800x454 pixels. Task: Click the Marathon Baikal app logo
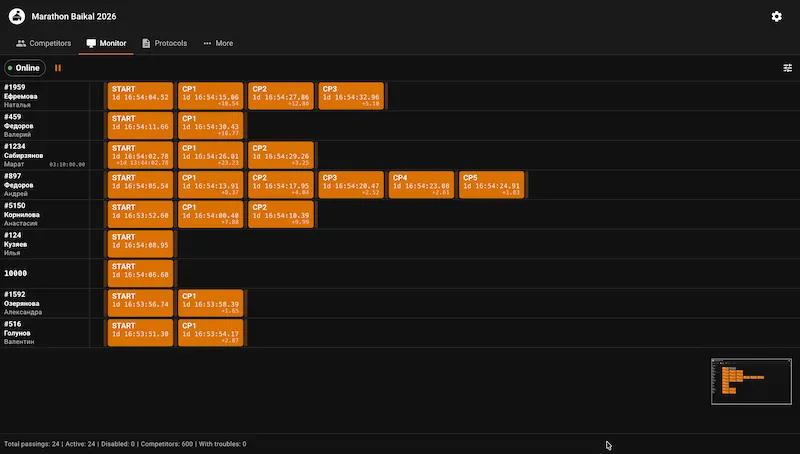[x=17, y=16]
